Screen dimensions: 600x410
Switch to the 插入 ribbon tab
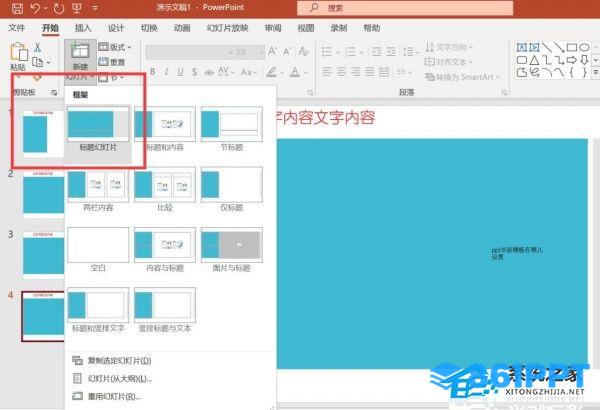pyautogui.click(x=83, y=28)
